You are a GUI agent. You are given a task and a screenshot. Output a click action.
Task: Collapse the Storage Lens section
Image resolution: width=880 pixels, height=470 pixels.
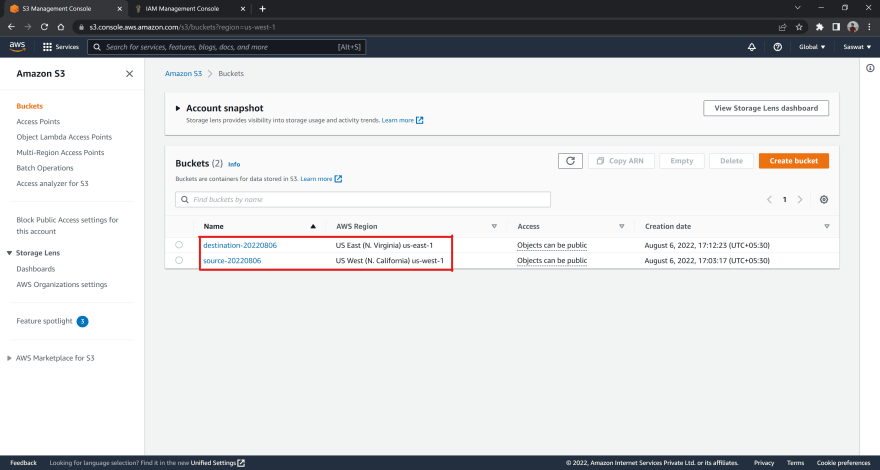coord(10,253)
